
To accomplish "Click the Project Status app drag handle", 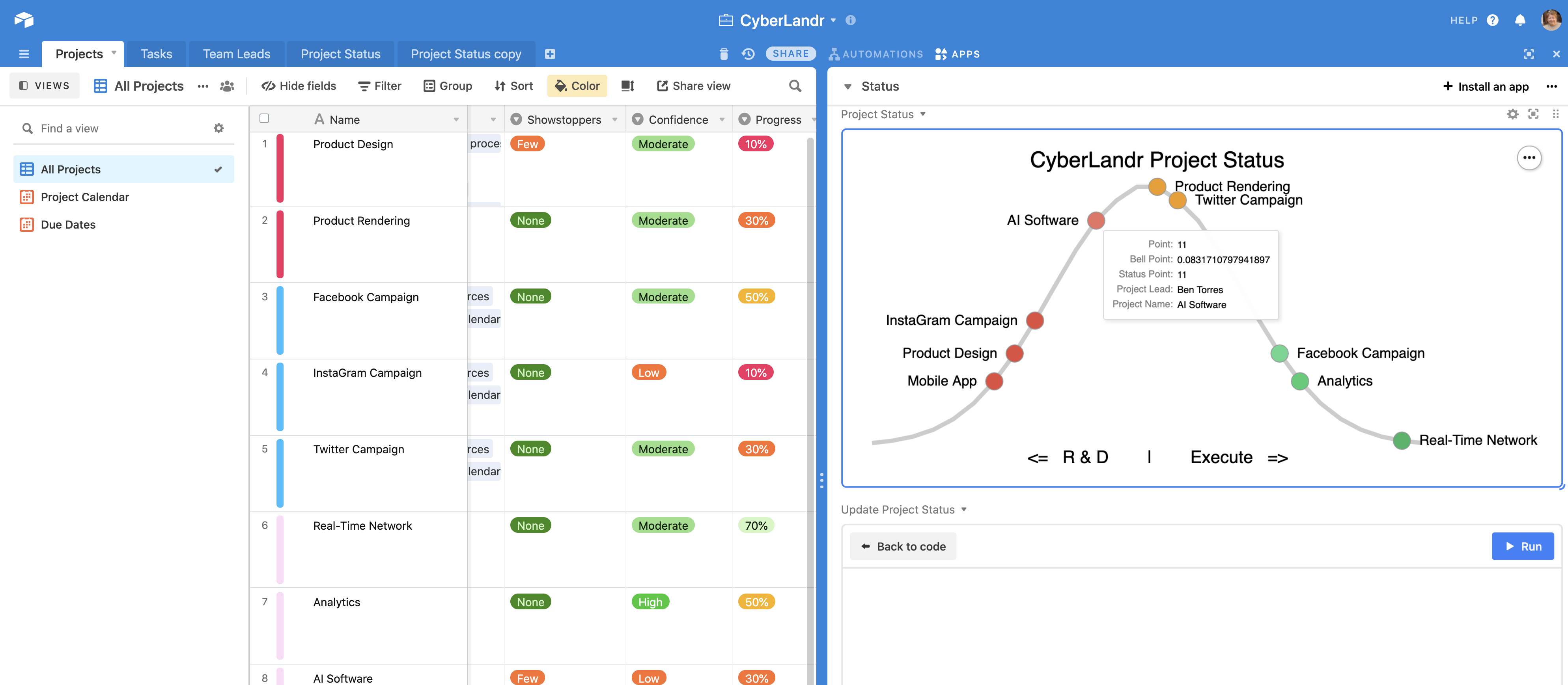I will pyautogui.click(x=1555, y=114).
